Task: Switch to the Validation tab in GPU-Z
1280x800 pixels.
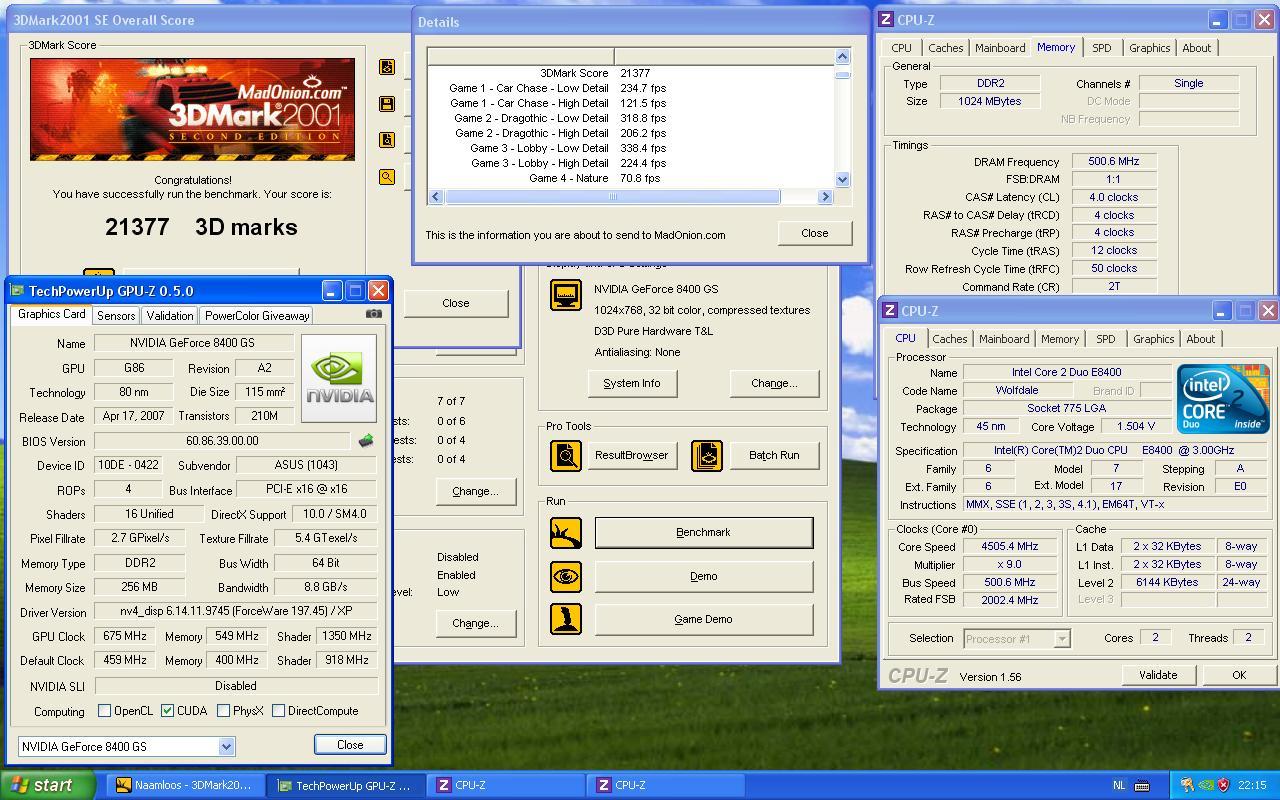Action: point(169,316)
